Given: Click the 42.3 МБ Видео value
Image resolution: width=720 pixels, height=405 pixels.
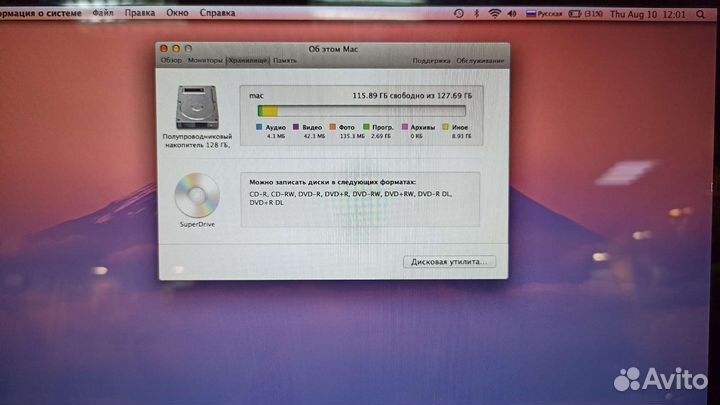Looking at the screenshot, I should [x=314, y=136].
